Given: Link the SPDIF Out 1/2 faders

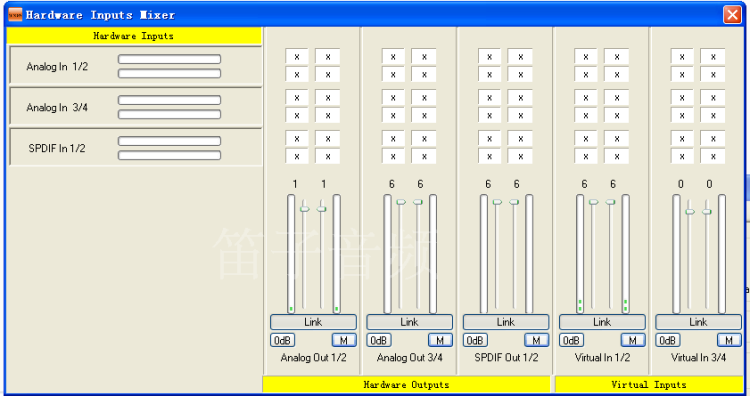Looking at the screenshot, I should (506, 322).
